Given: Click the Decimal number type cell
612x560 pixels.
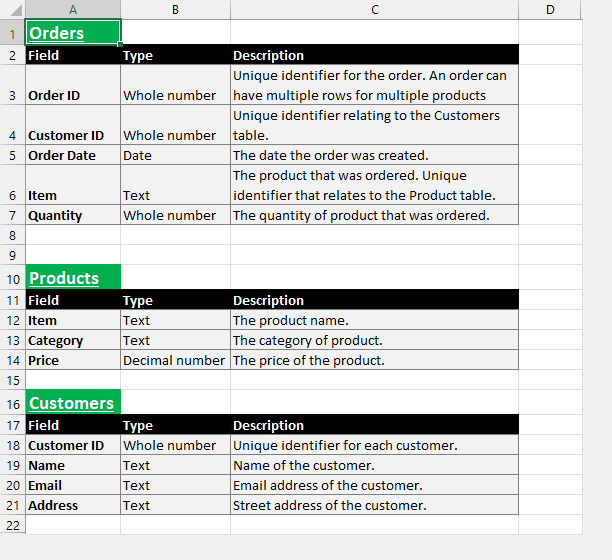Looking at the screenshot, I should [175, 360].
